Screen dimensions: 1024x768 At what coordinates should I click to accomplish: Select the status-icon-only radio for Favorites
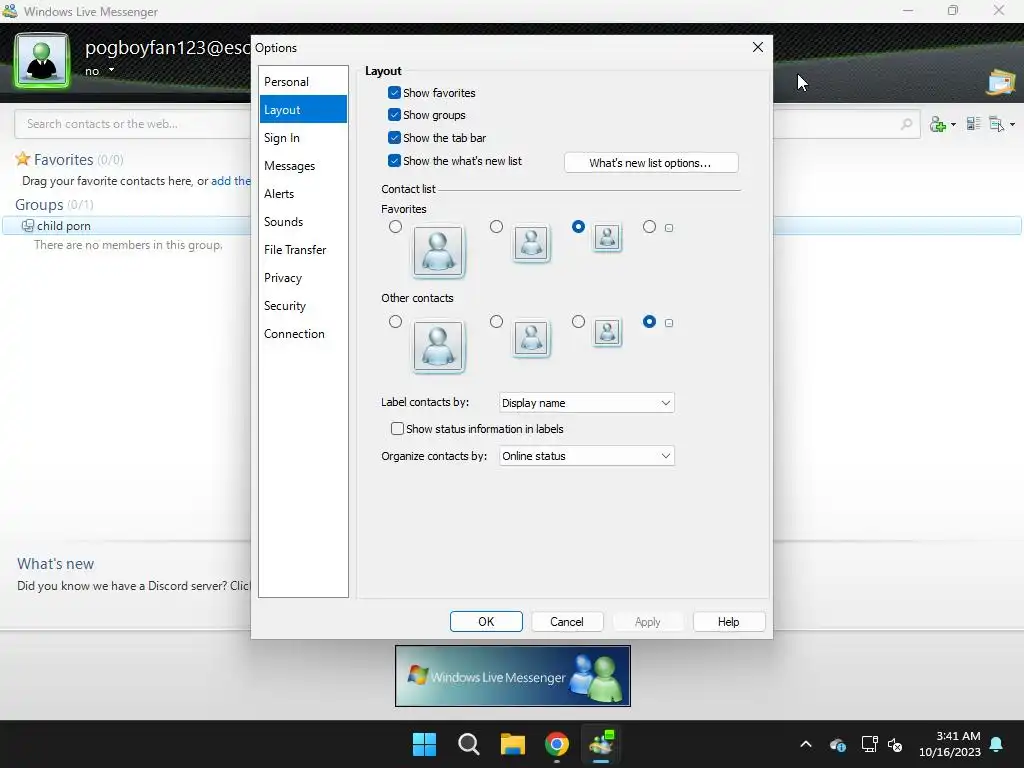pyautogui.click(x=649, y=227)
